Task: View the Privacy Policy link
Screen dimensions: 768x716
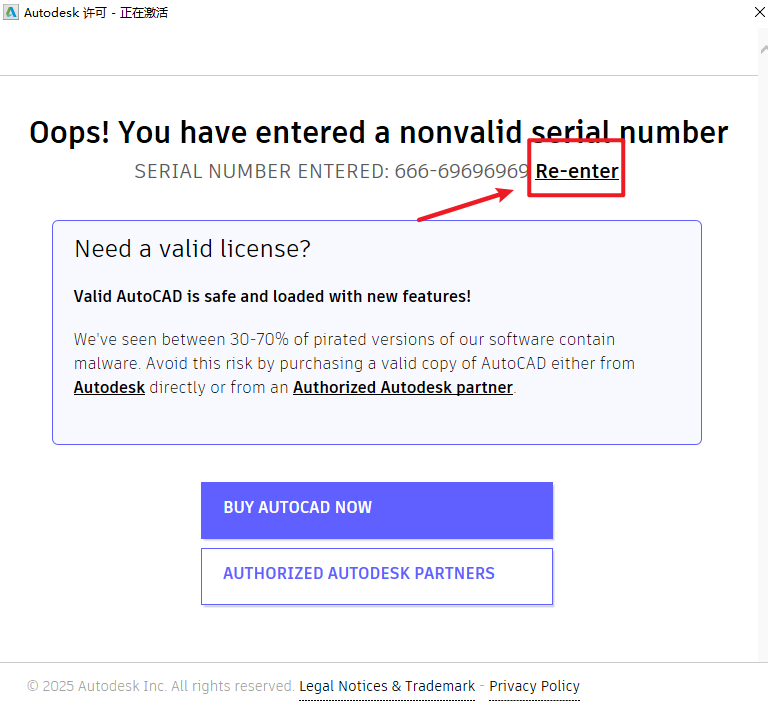Action: coord(534,686)
